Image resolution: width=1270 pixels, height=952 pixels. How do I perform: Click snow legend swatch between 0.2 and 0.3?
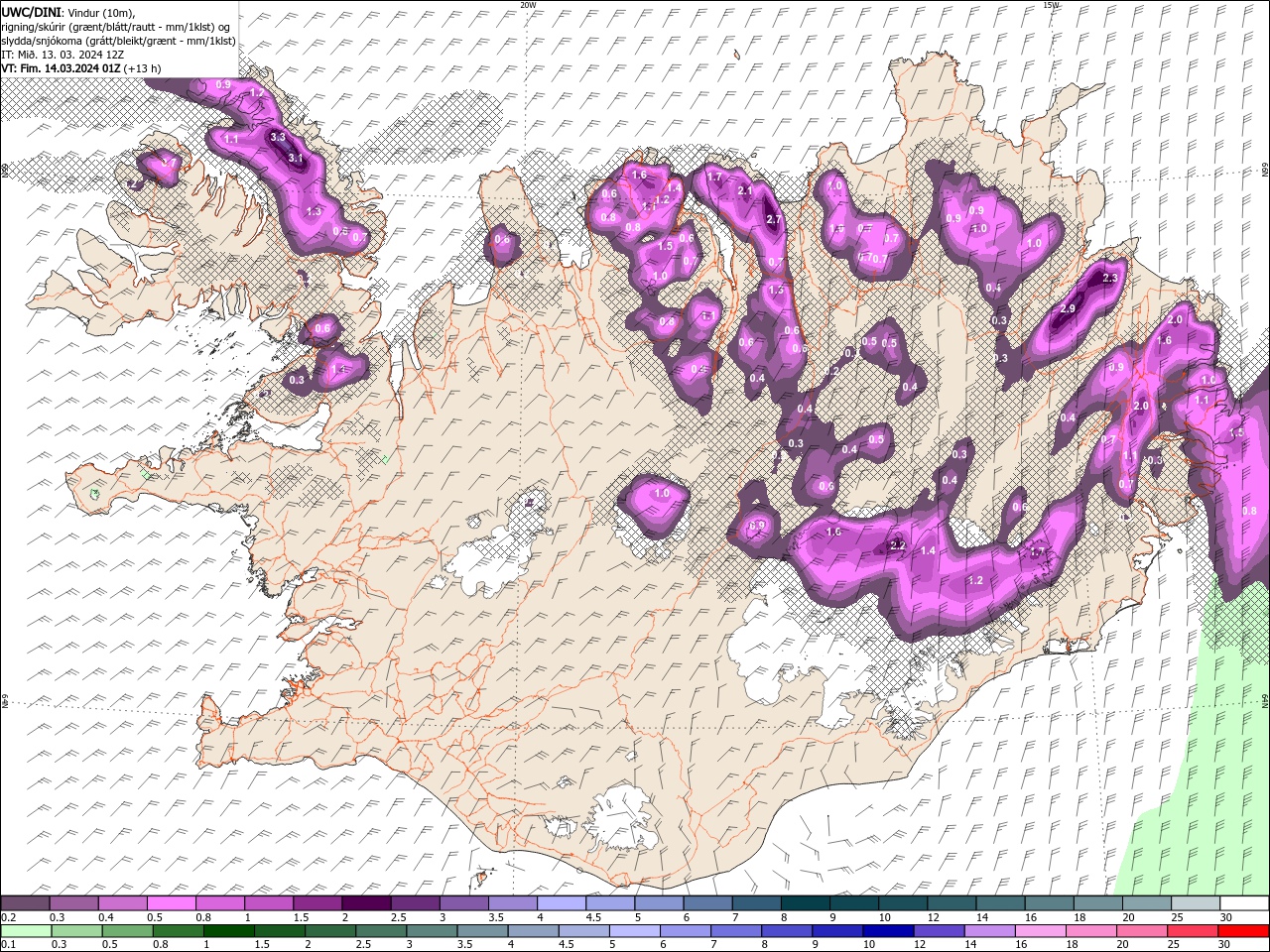point(25,903)
